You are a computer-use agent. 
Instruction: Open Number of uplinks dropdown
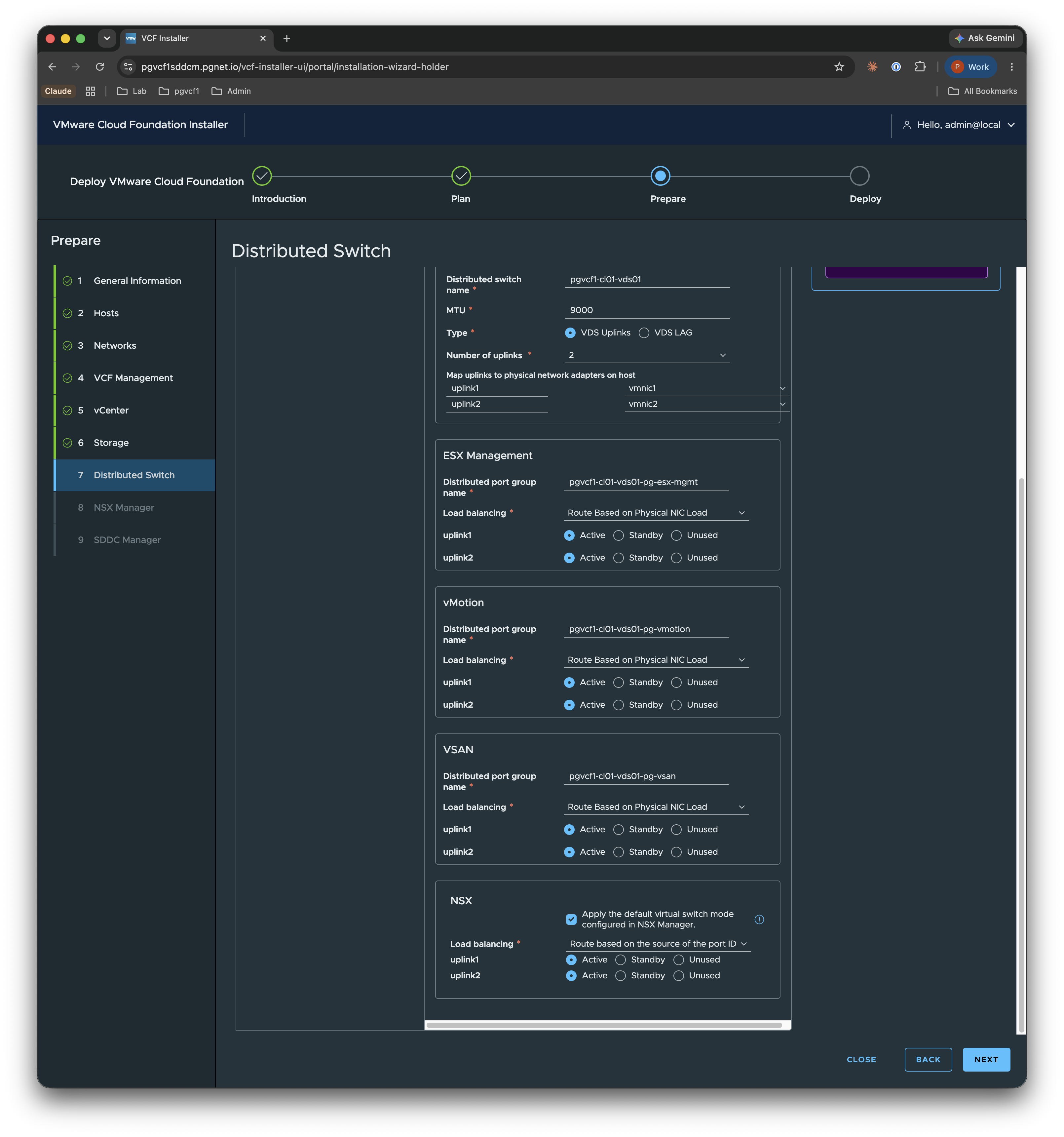647,355
